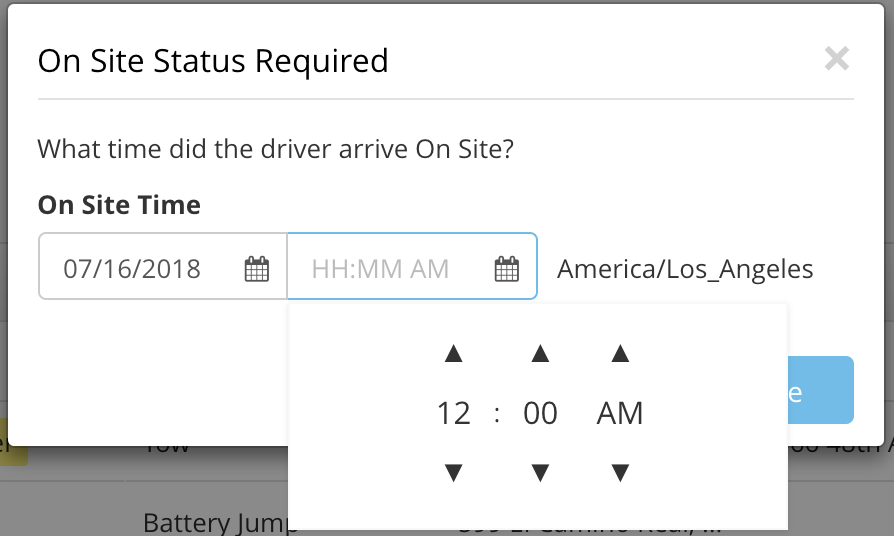894x536 pixels.
Task: Click the calendar icon in time field
Action: 506,269
